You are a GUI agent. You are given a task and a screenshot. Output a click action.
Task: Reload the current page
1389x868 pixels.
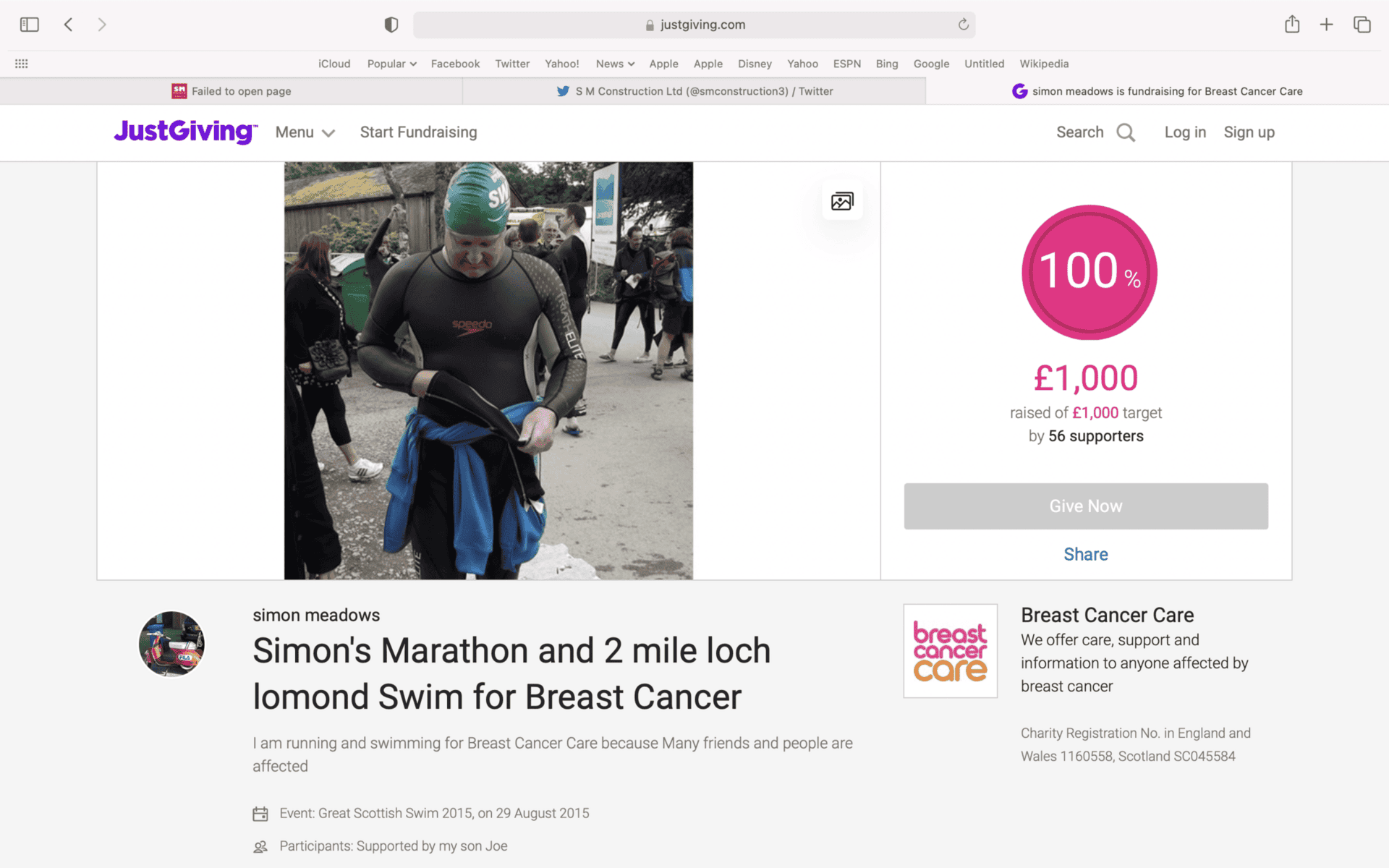tap(963, 25)
